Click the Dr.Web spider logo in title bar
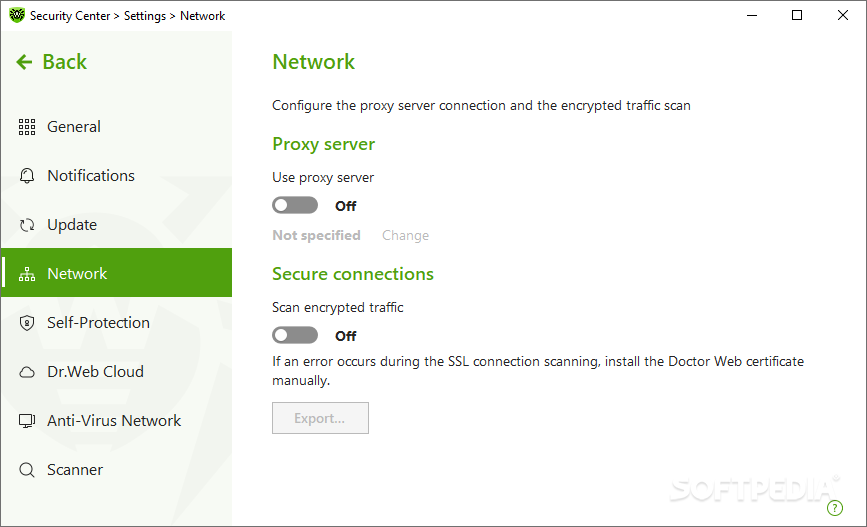 click(x=17, y=15)
